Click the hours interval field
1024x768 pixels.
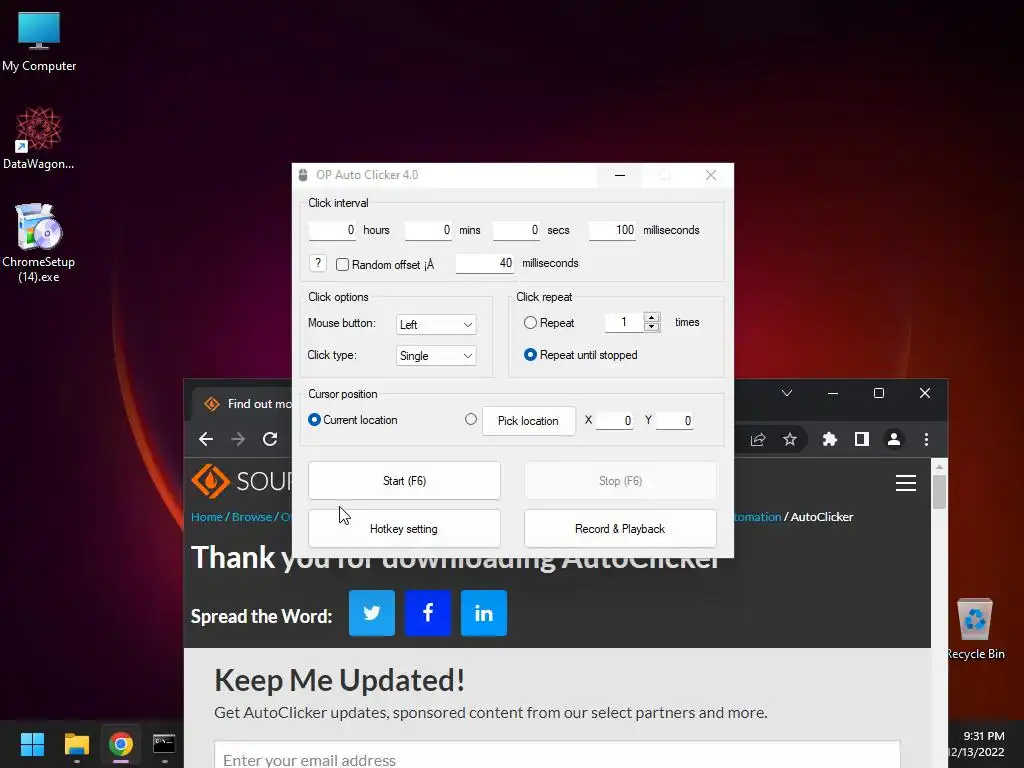[x=332, y=230]
